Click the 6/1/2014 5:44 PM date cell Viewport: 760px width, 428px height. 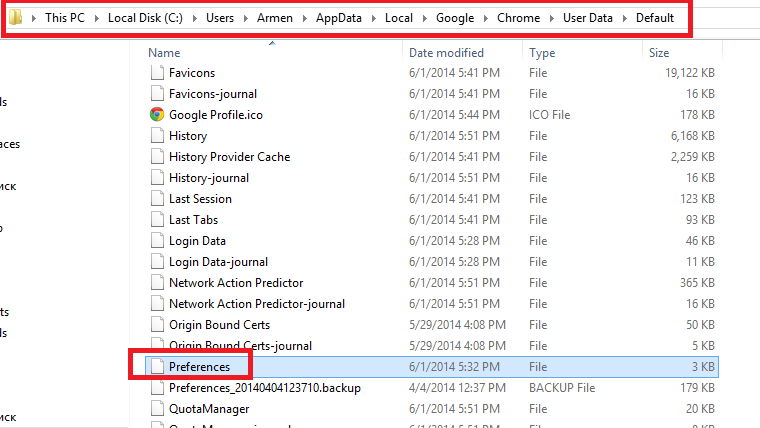point(454,114)
